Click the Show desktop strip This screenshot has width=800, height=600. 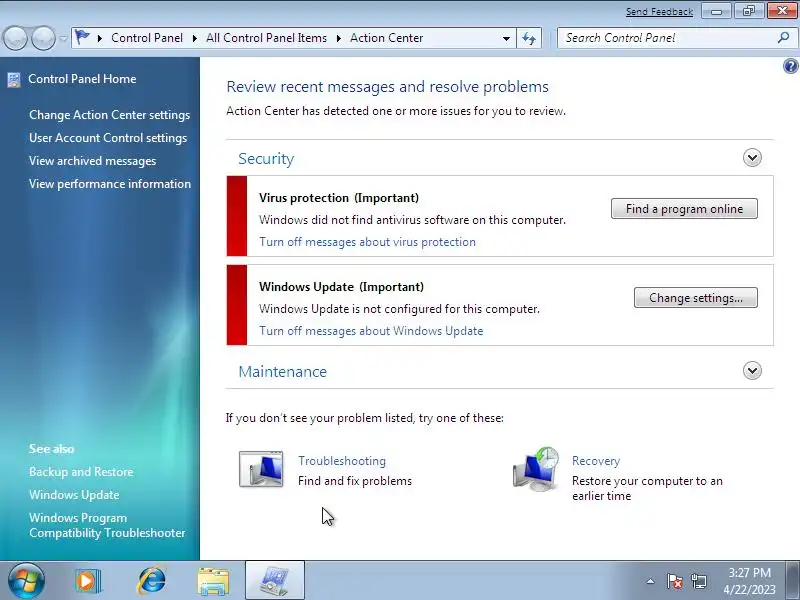coord(793,581)
